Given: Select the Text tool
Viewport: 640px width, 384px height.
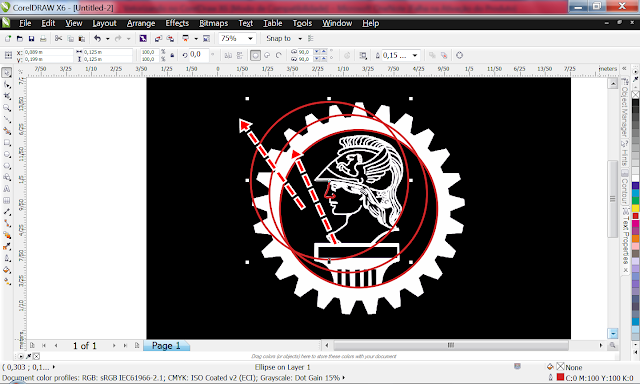Looking at the screenshot, I should click(7, 189).
